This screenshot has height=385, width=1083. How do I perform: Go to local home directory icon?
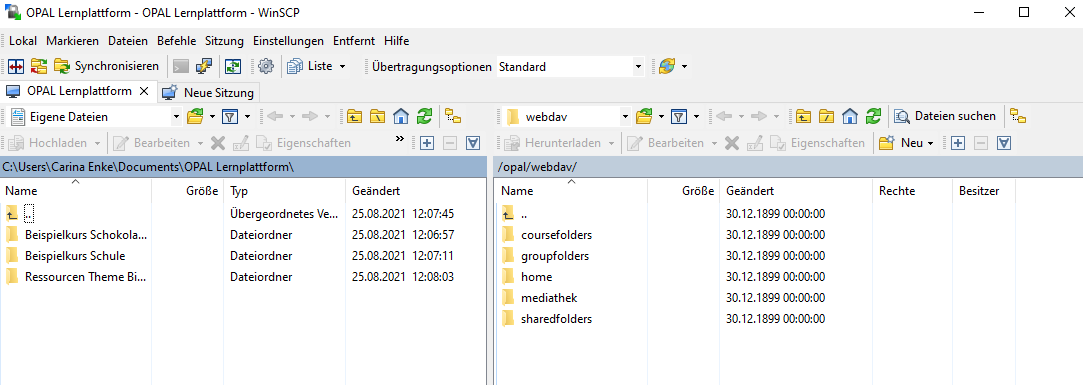(401, 116)
